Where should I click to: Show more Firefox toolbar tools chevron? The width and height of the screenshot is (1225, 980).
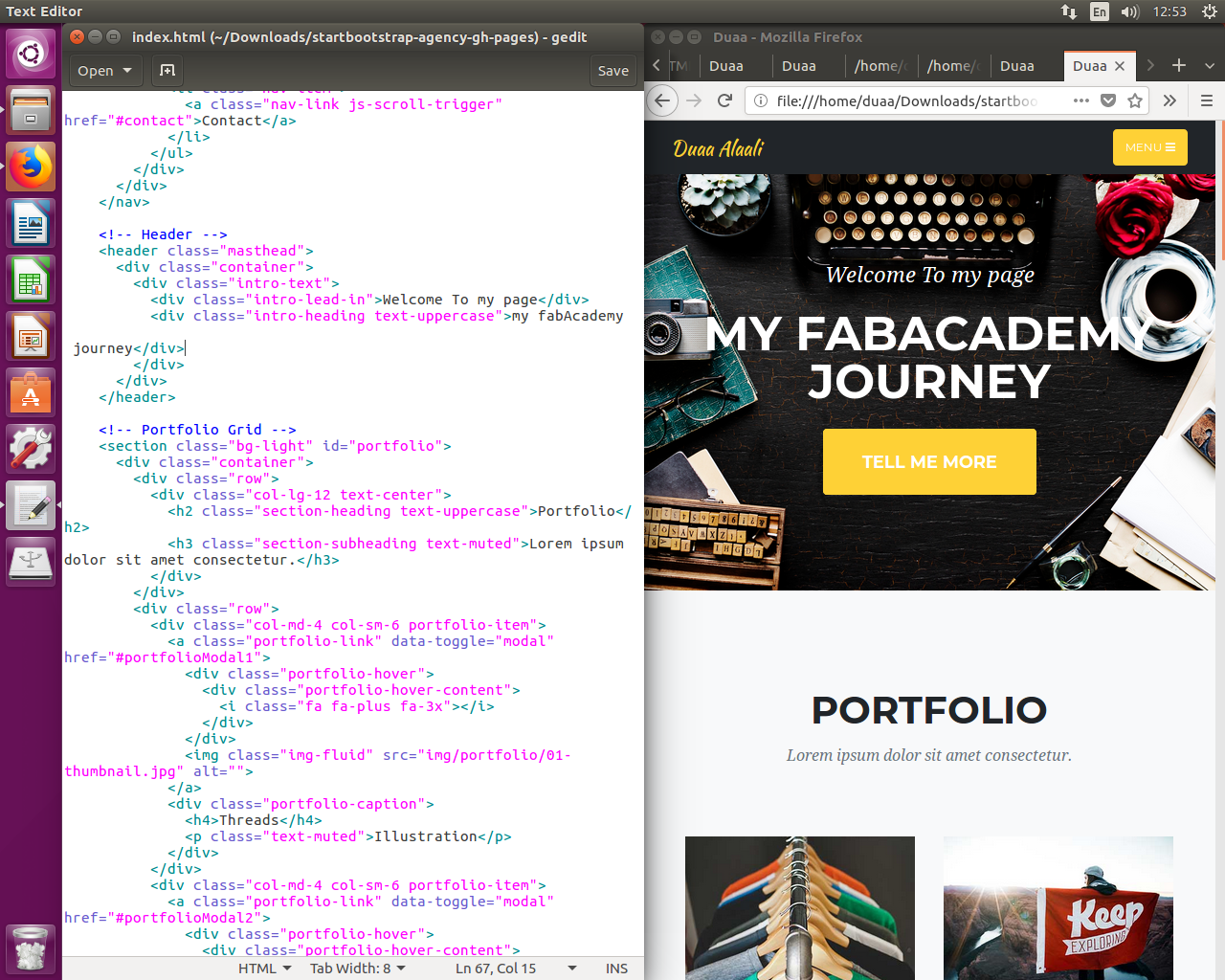click(1169, 100)
